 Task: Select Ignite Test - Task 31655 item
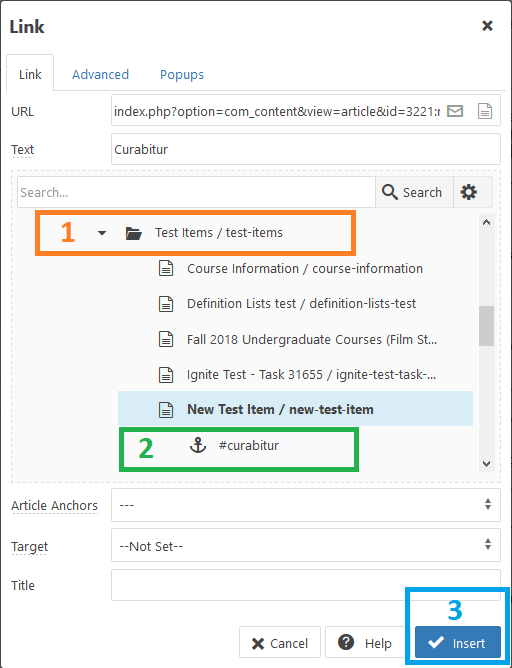click(311, 375)
